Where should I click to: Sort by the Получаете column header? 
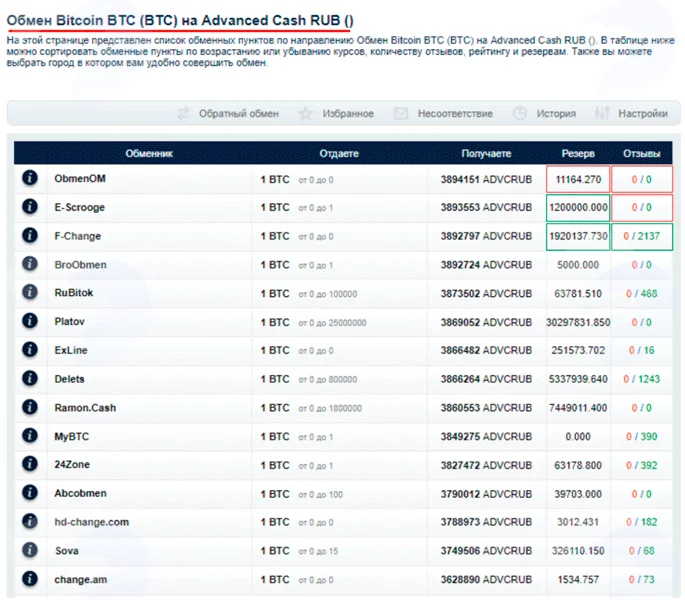click(486, 154)
